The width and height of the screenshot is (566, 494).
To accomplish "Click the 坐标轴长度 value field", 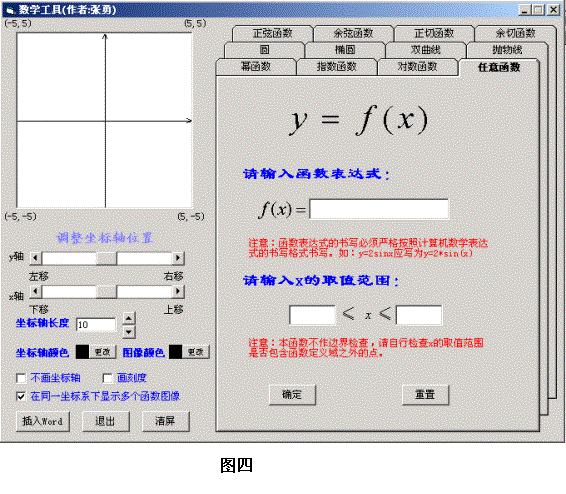I will (96, 324).
